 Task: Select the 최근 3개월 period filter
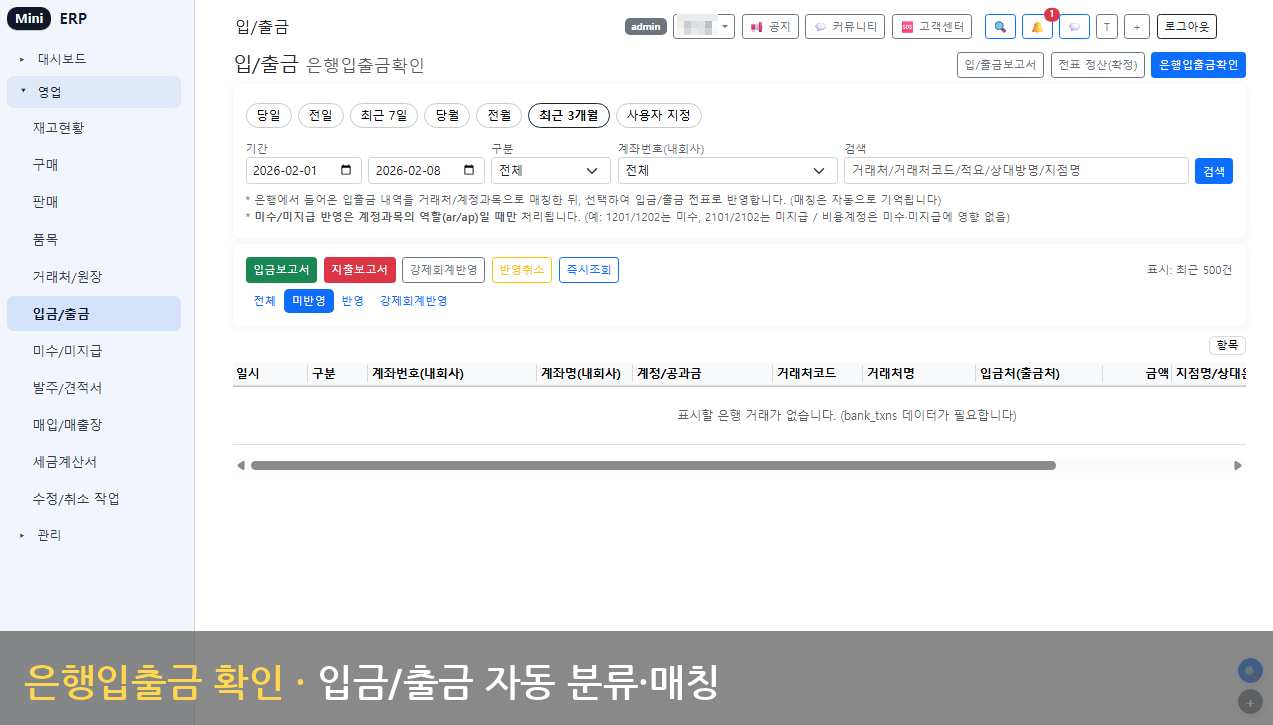pyautogui.click(x=569, y=115)
